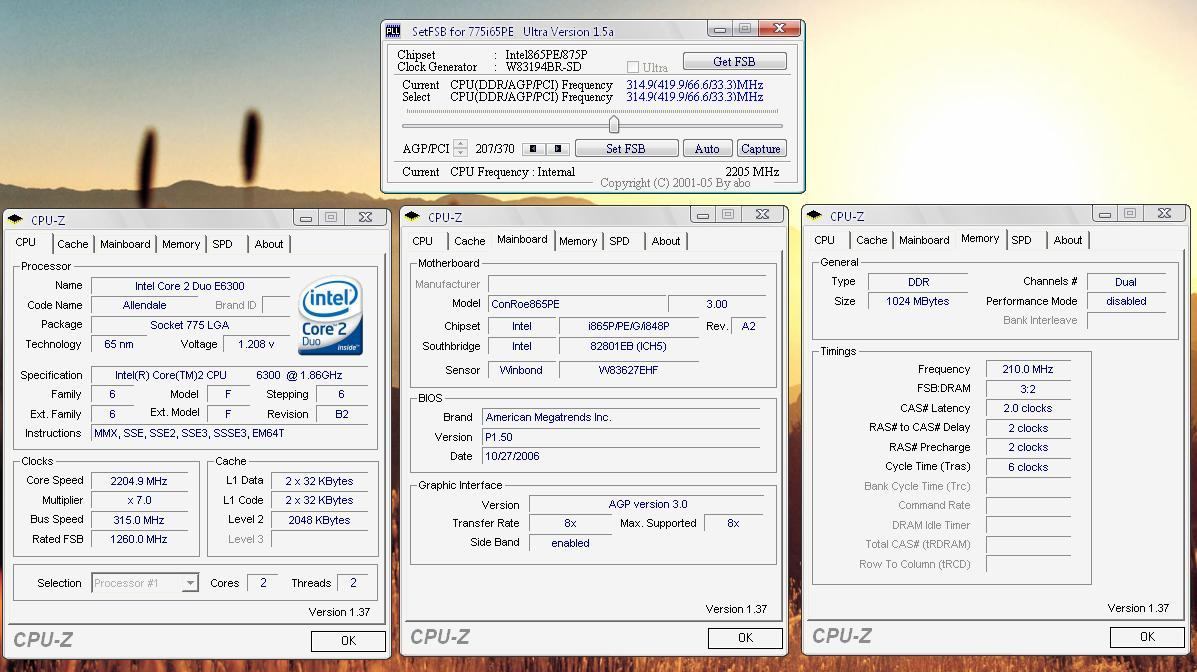The image size is (1197, 672).
Task: Click the Cycle Time (Tras) value '6 clocks'
Action: point(1028,467)
